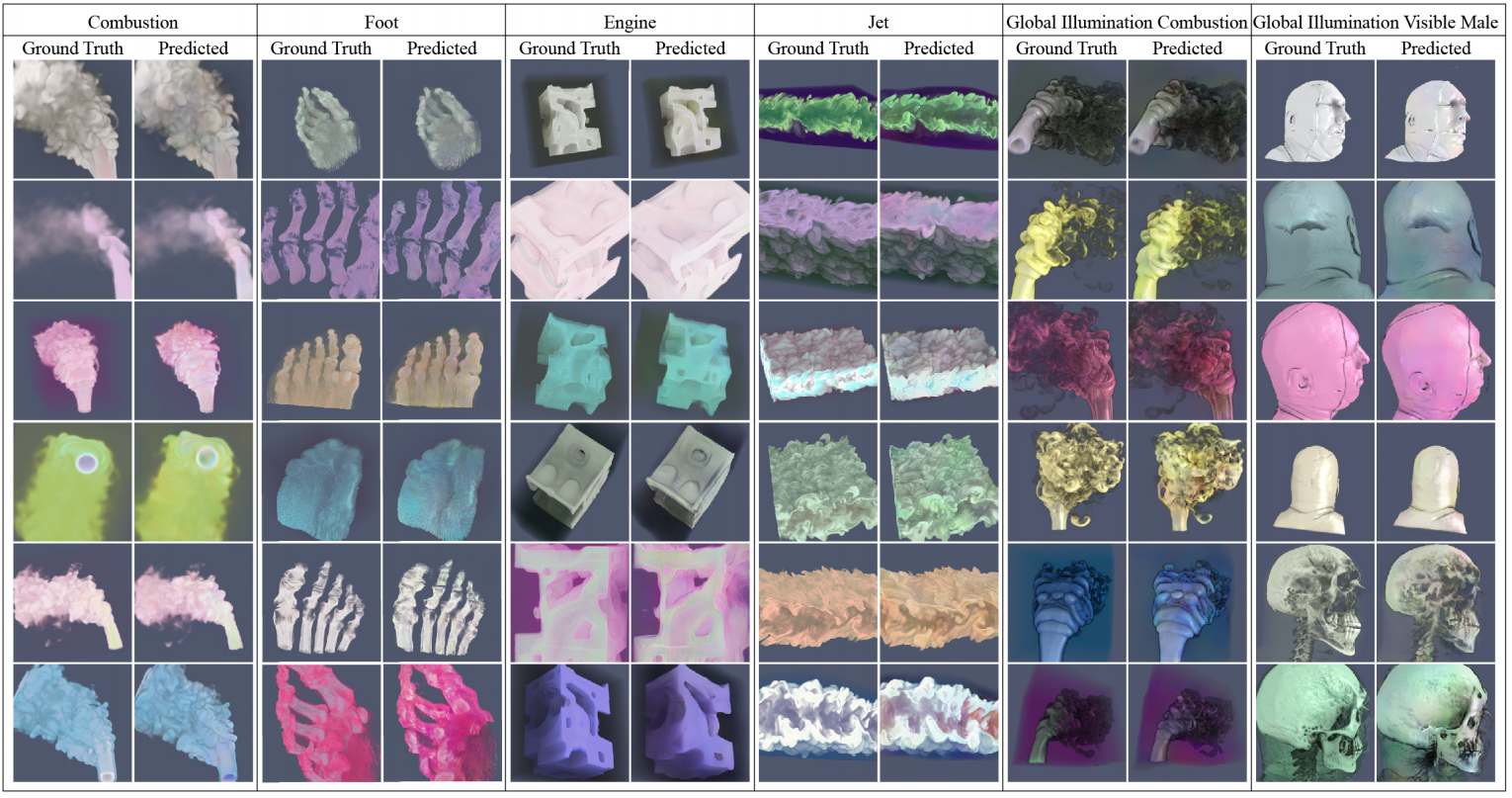Select white and cyan jet slab ground truth

818,360
